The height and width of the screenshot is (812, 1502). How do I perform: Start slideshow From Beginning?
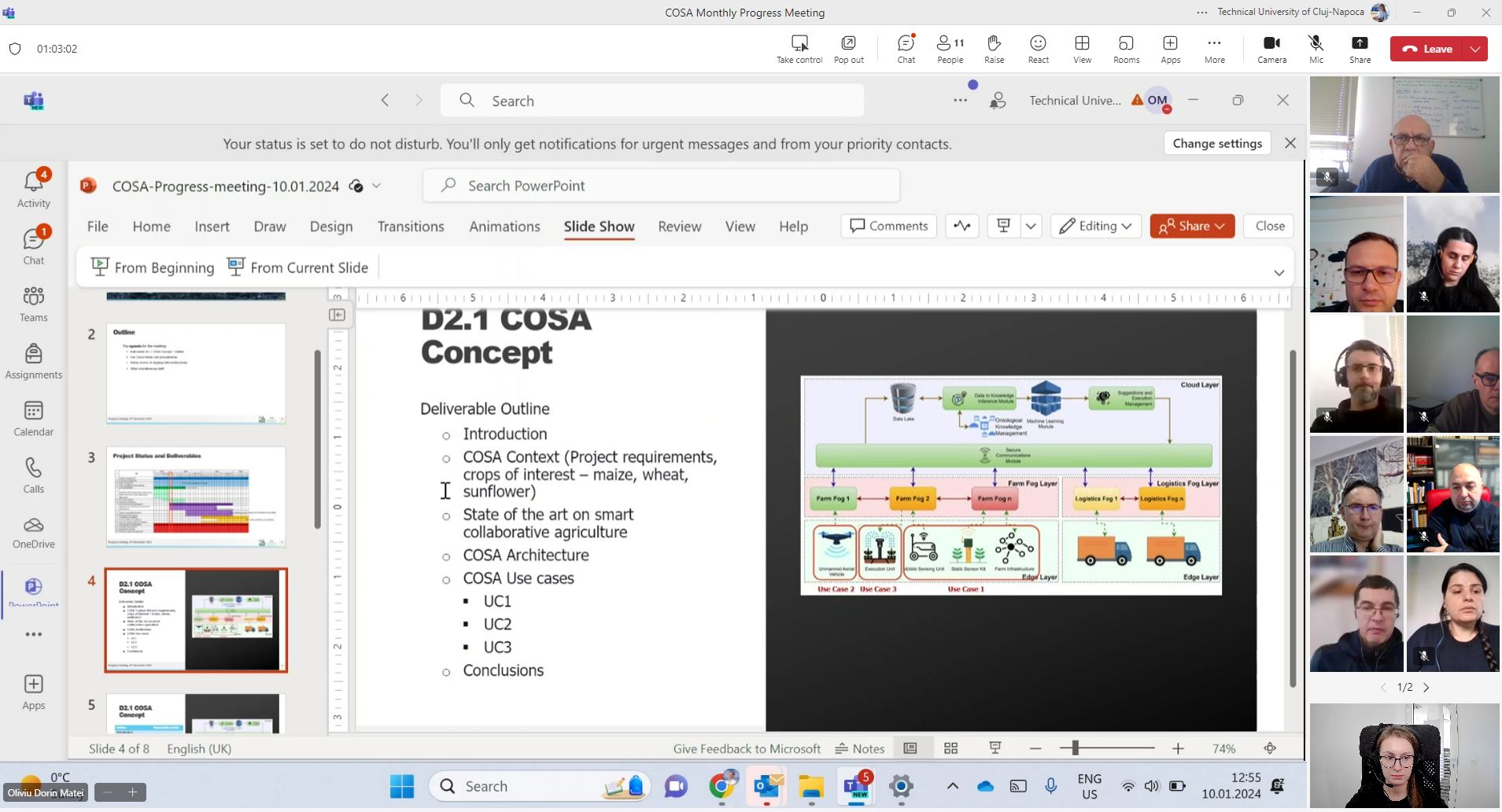(153, 268)
